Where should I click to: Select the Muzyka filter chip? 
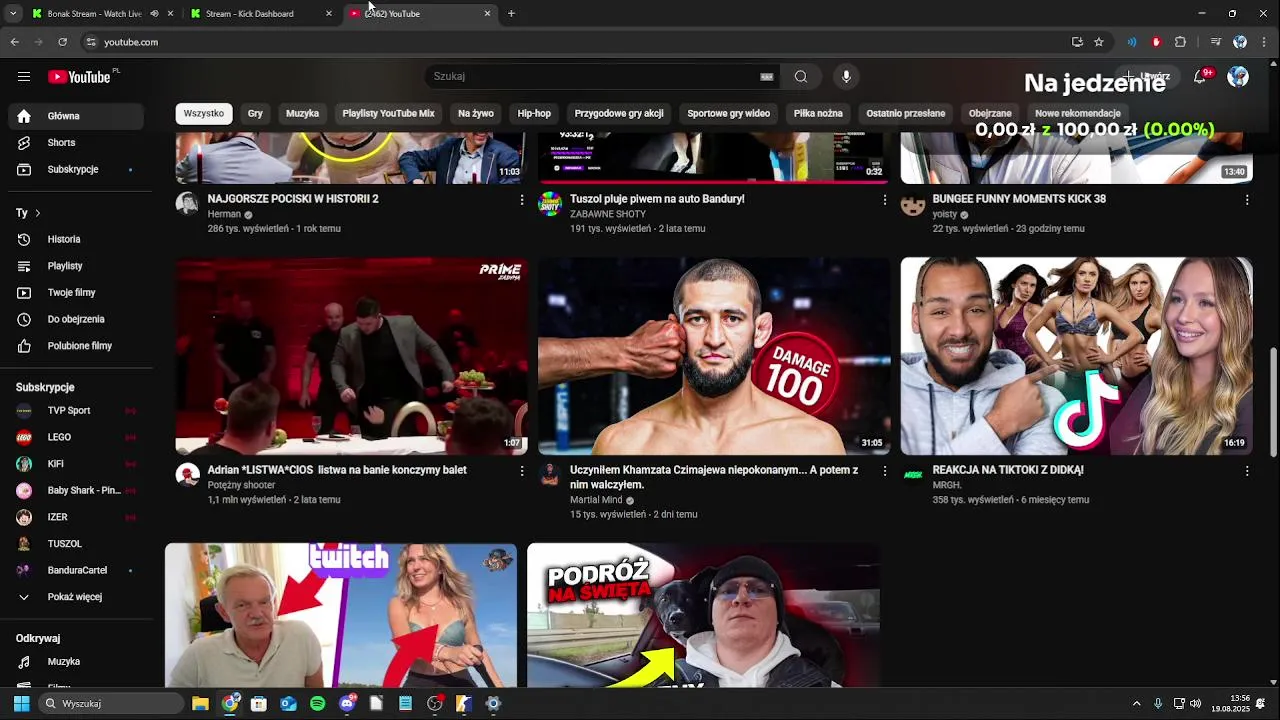coord(302,114)
